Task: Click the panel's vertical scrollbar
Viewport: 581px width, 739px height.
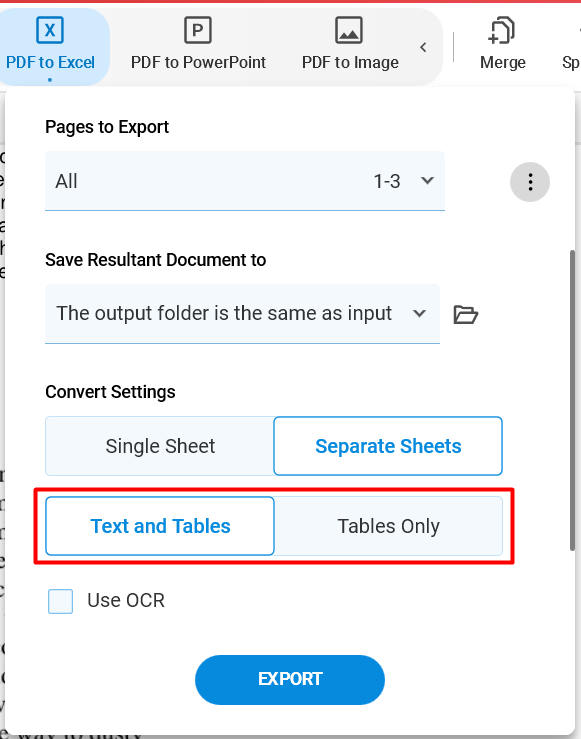Action: click(573, 400)
